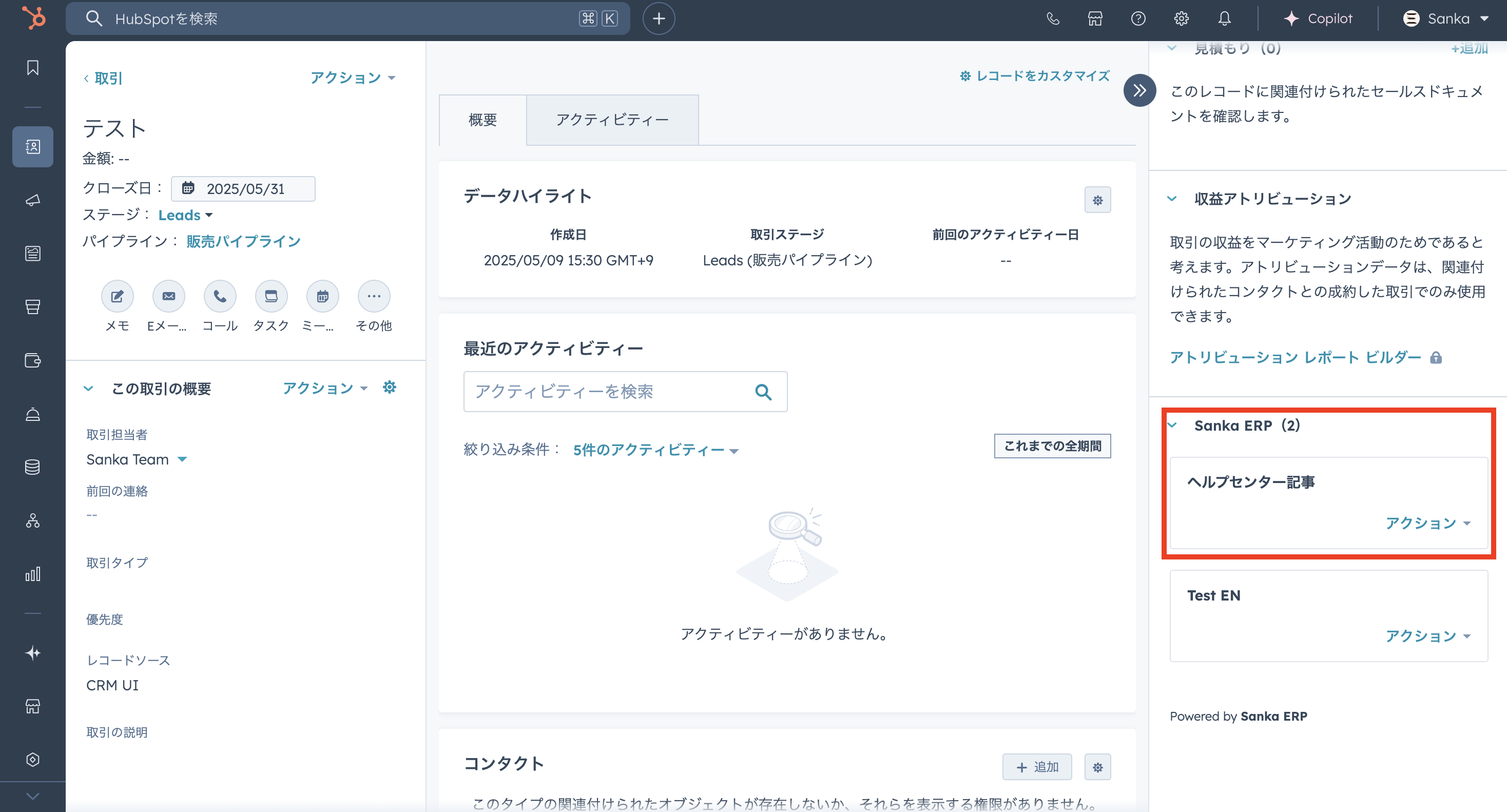Click the クローズ日 date field
1507x812 pixels.
click(x=243, y=188)
